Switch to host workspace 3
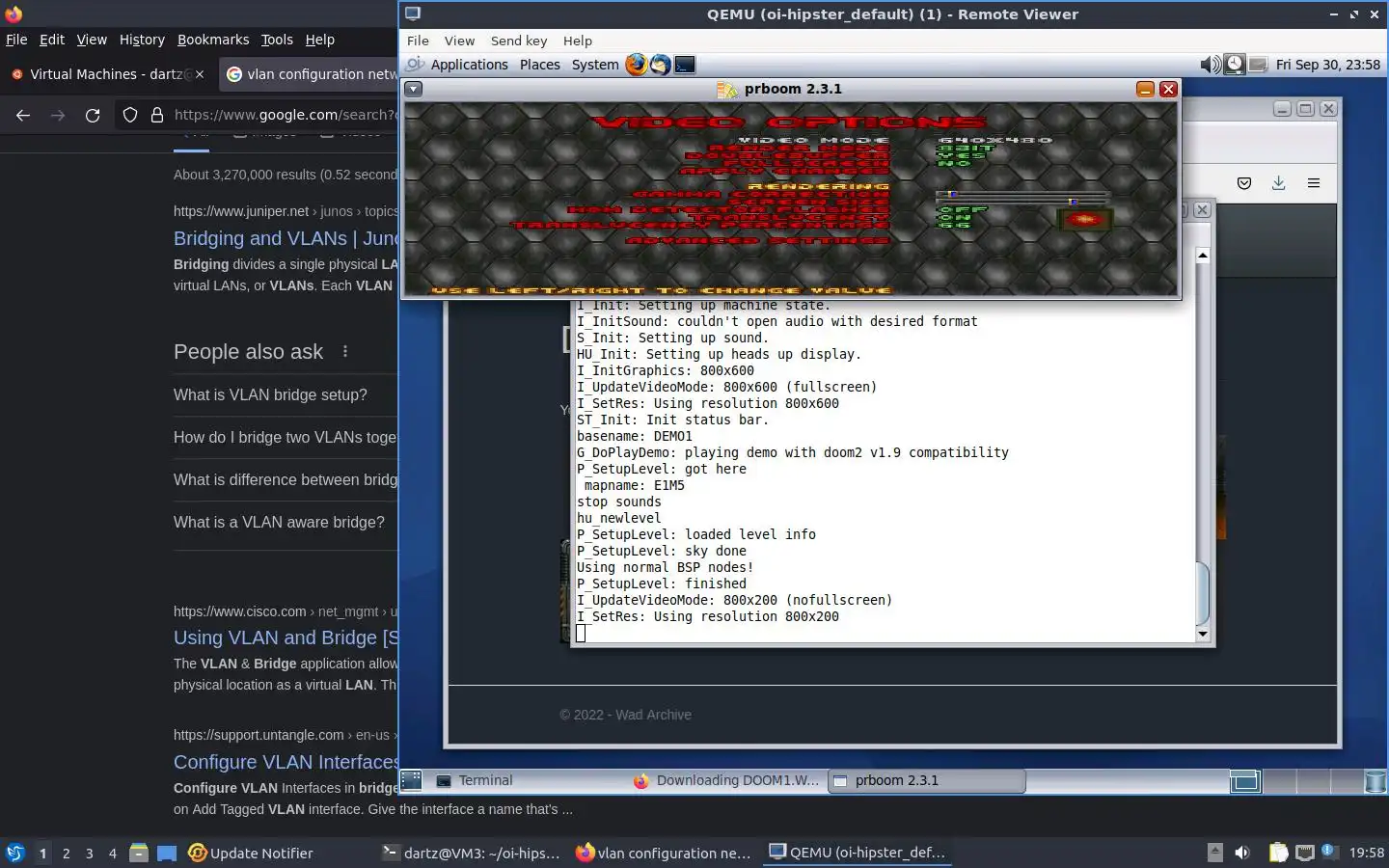This screenshot has height=868, width=1389. click(x=90, y=854)
